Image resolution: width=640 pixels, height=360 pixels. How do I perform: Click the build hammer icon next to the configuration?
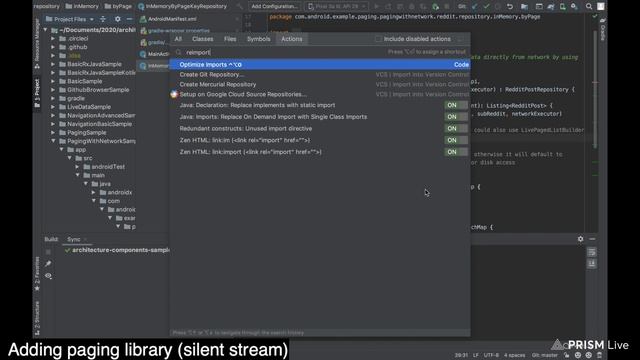click(240, 7)
